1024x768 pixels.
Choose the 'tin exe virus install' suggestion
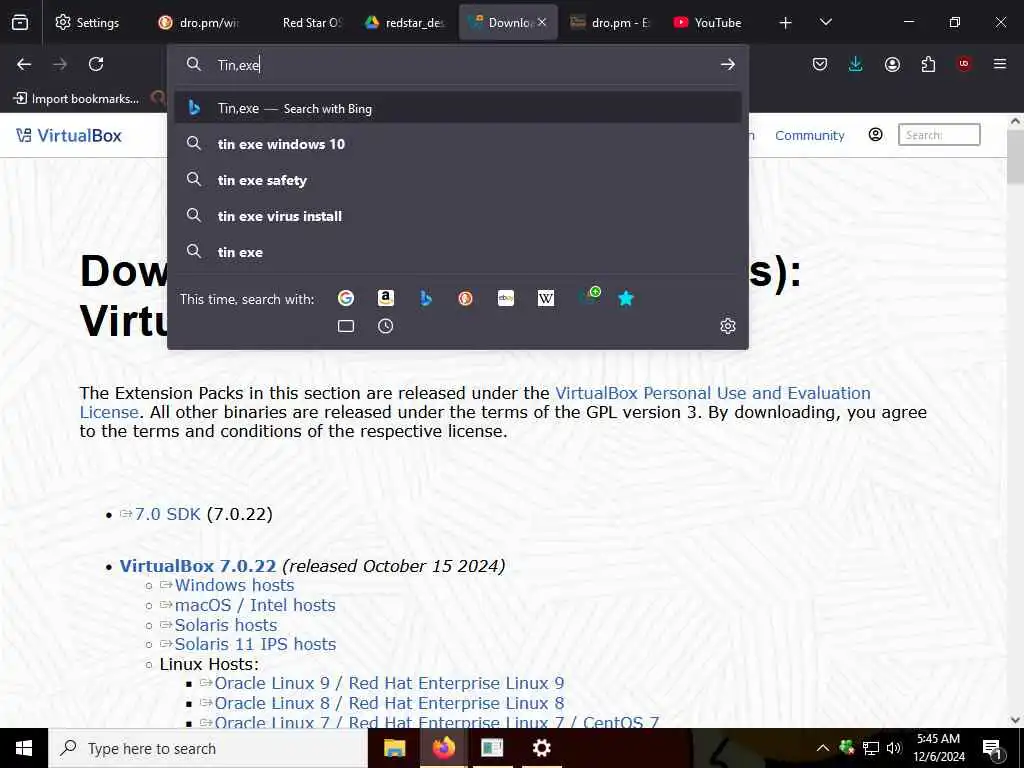point(458,216)
